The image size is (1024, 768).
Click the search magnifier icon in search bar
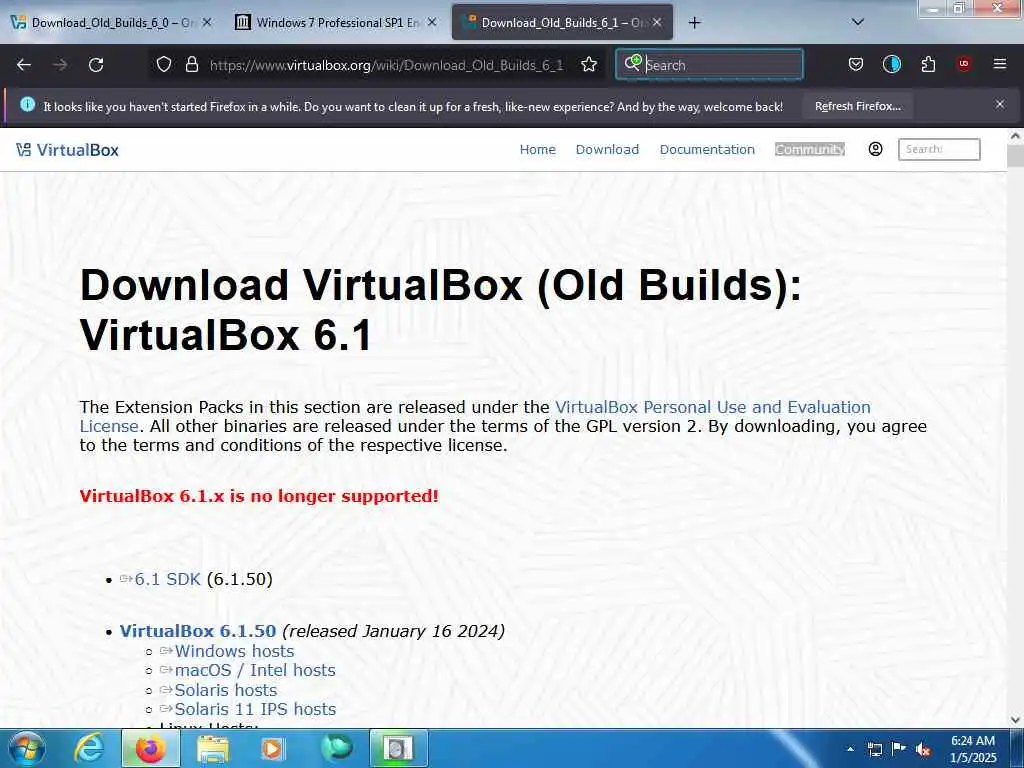pos(633,63)
